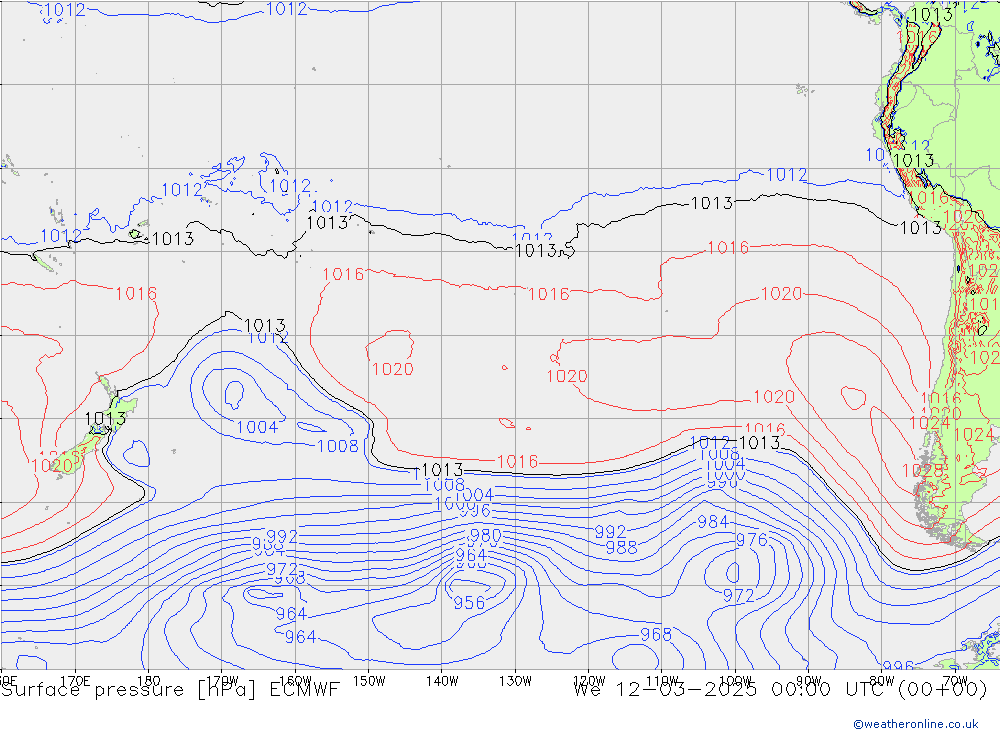Click the 'Surface pressure [hPa] ECMWF' title text
The image size is (1000, 733).
(x=170, y=690)
